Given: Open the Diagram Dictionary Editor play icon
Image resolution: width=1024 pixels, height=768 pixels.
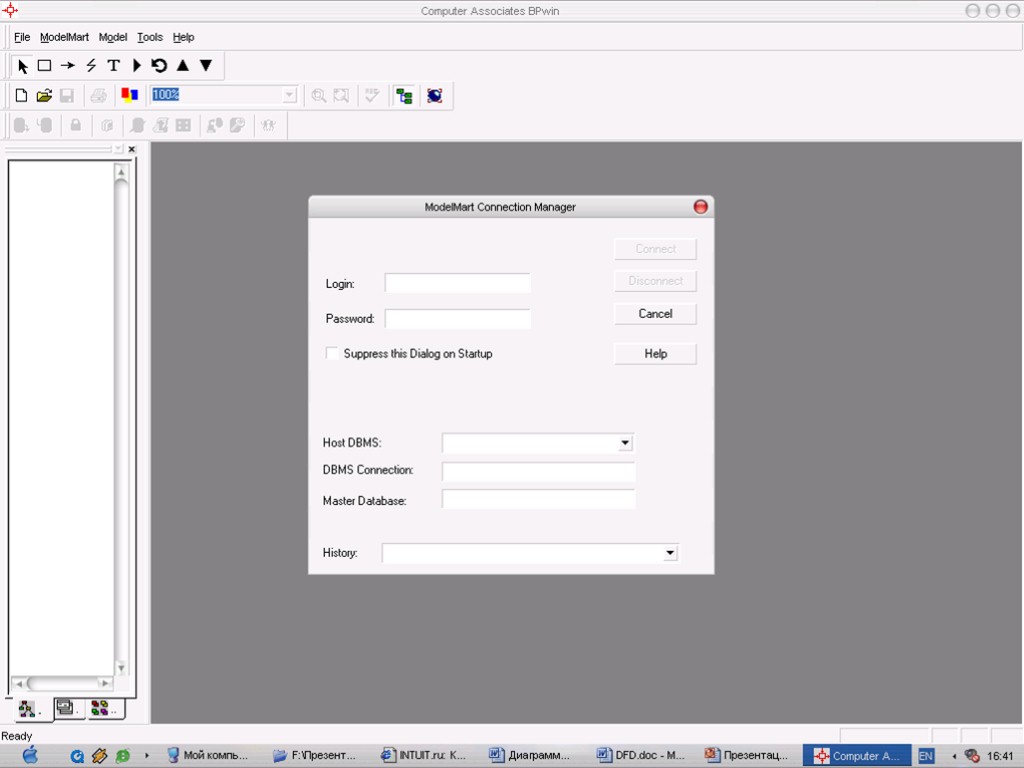Looking at the screenshot, I should pos(136,65).
